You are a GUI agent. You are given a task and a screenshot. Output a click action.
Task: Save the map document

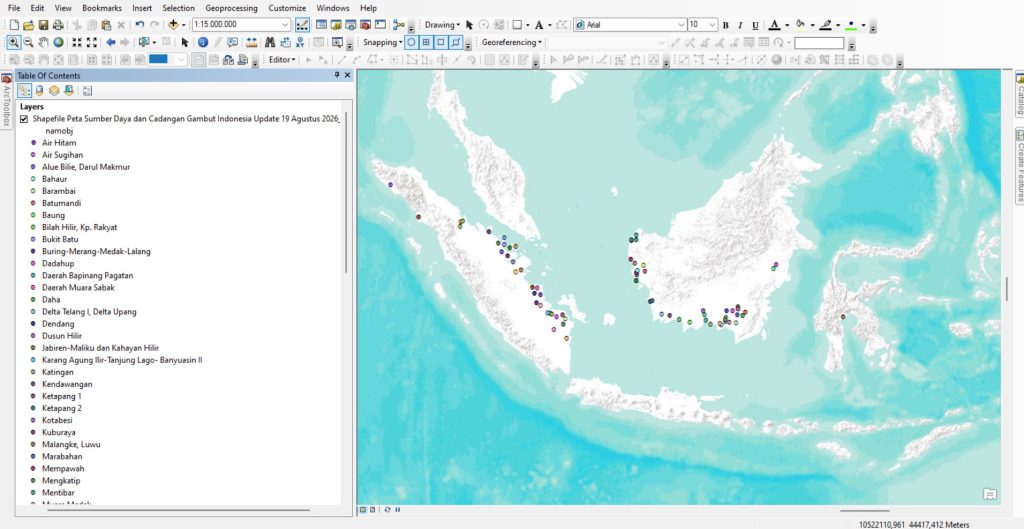tap(43, 25)
